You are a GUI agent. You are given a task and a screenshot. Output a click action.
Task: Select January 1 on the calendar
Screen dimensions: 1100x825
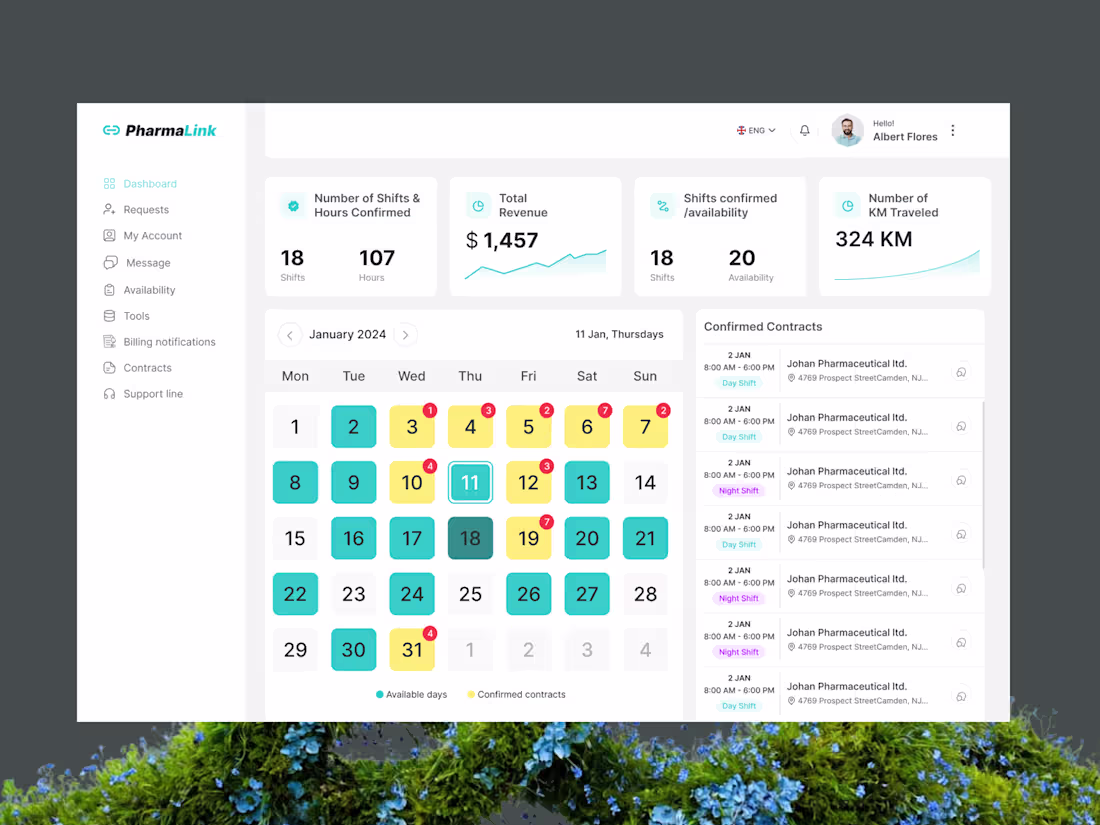[295, 427]
